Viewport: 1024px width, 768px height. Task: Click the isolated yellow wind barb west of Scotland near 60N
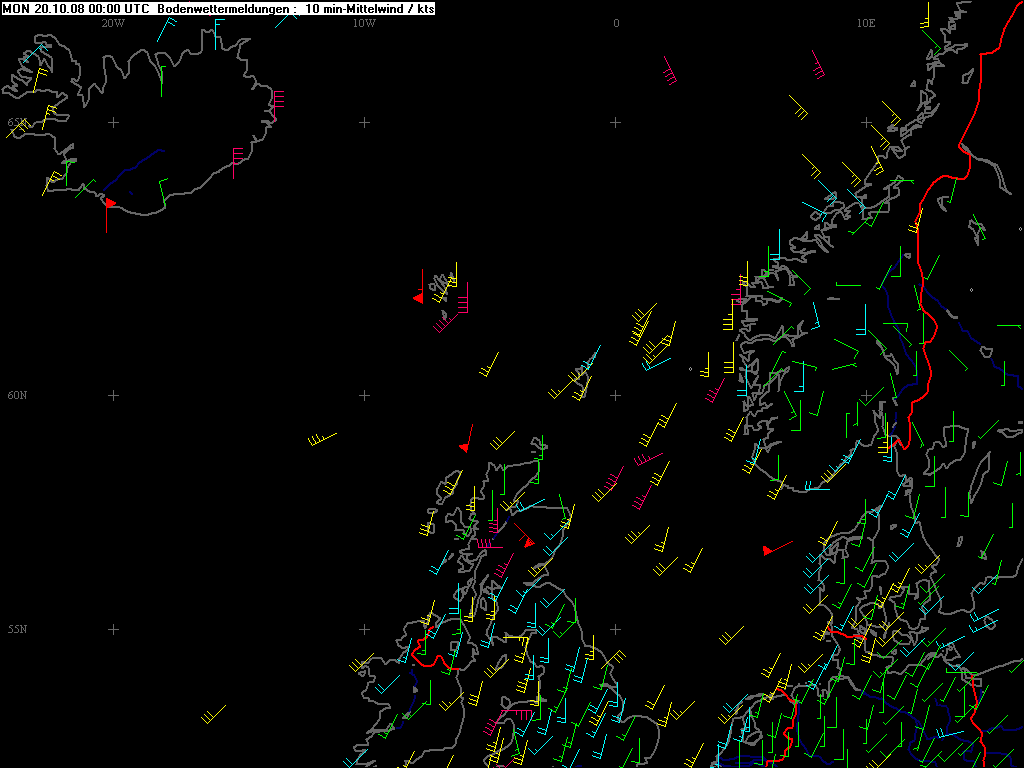click(322, 439)
